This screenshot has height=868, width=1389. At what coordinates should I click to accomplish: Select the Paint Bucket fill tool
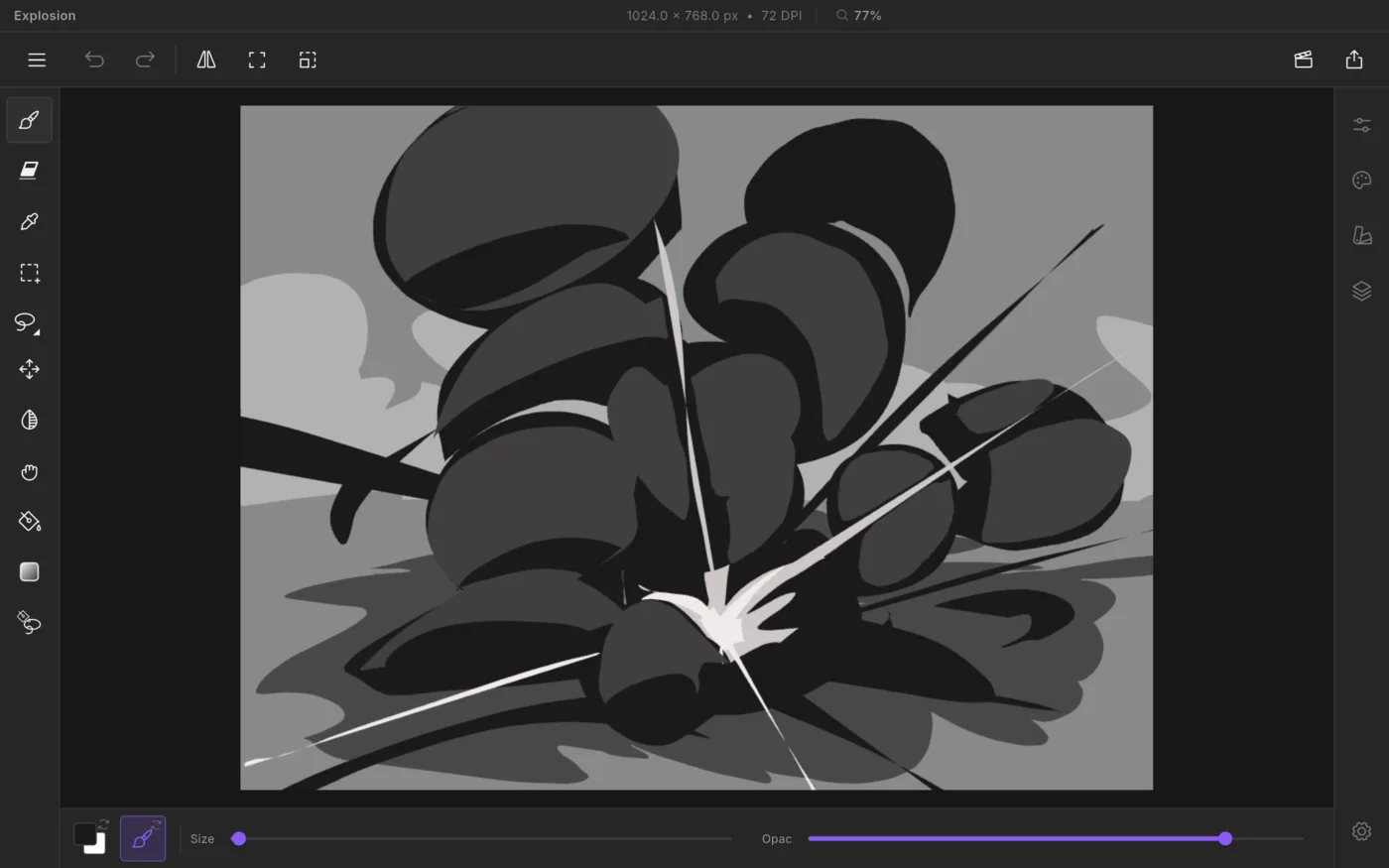[x=30, y=521]
